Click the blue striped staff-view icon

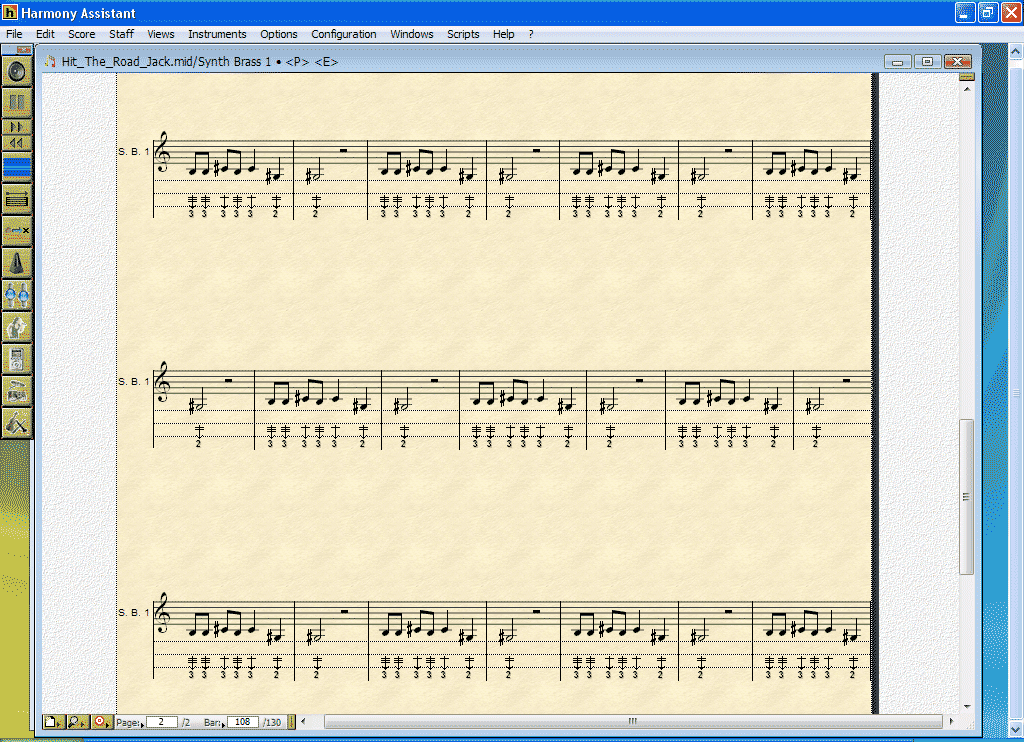tap(17, 167)
